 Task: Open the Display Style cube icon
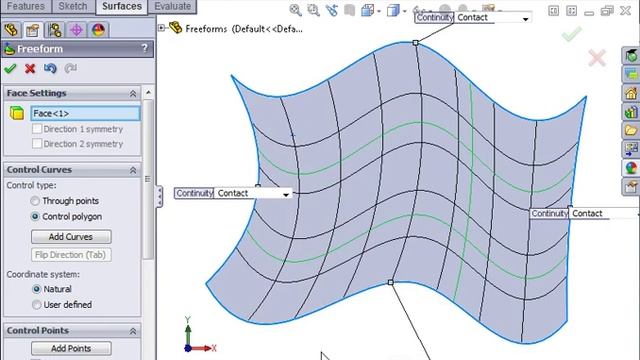(393, 10)
